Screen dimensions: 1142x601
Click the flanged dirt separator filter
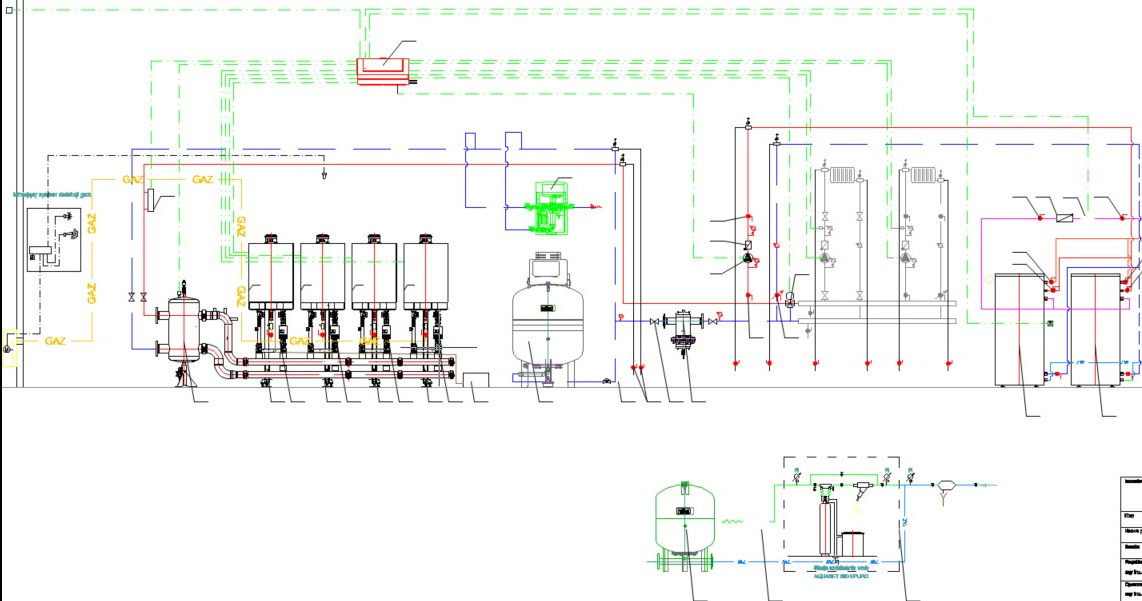click(684, 326)
